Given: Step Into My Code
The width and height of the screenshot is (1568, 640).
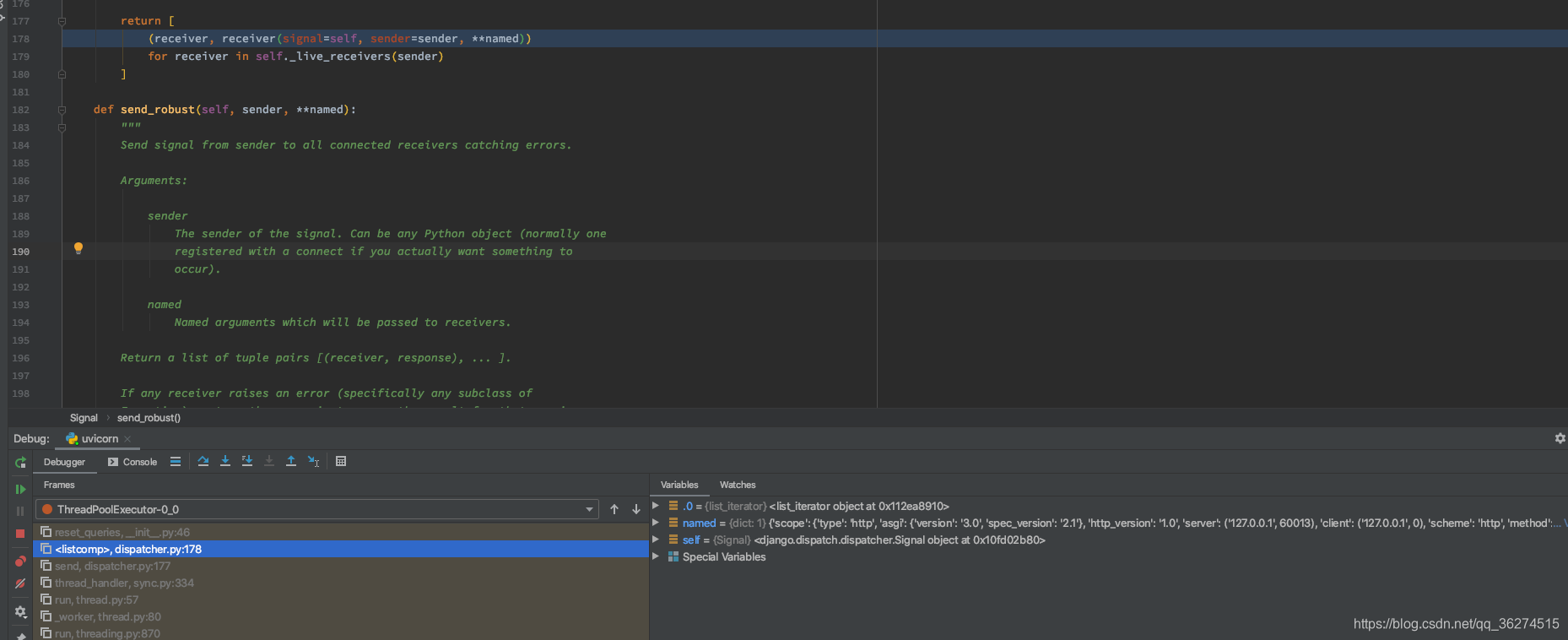Looking at the screenshot, I should [x=247, y=461].
